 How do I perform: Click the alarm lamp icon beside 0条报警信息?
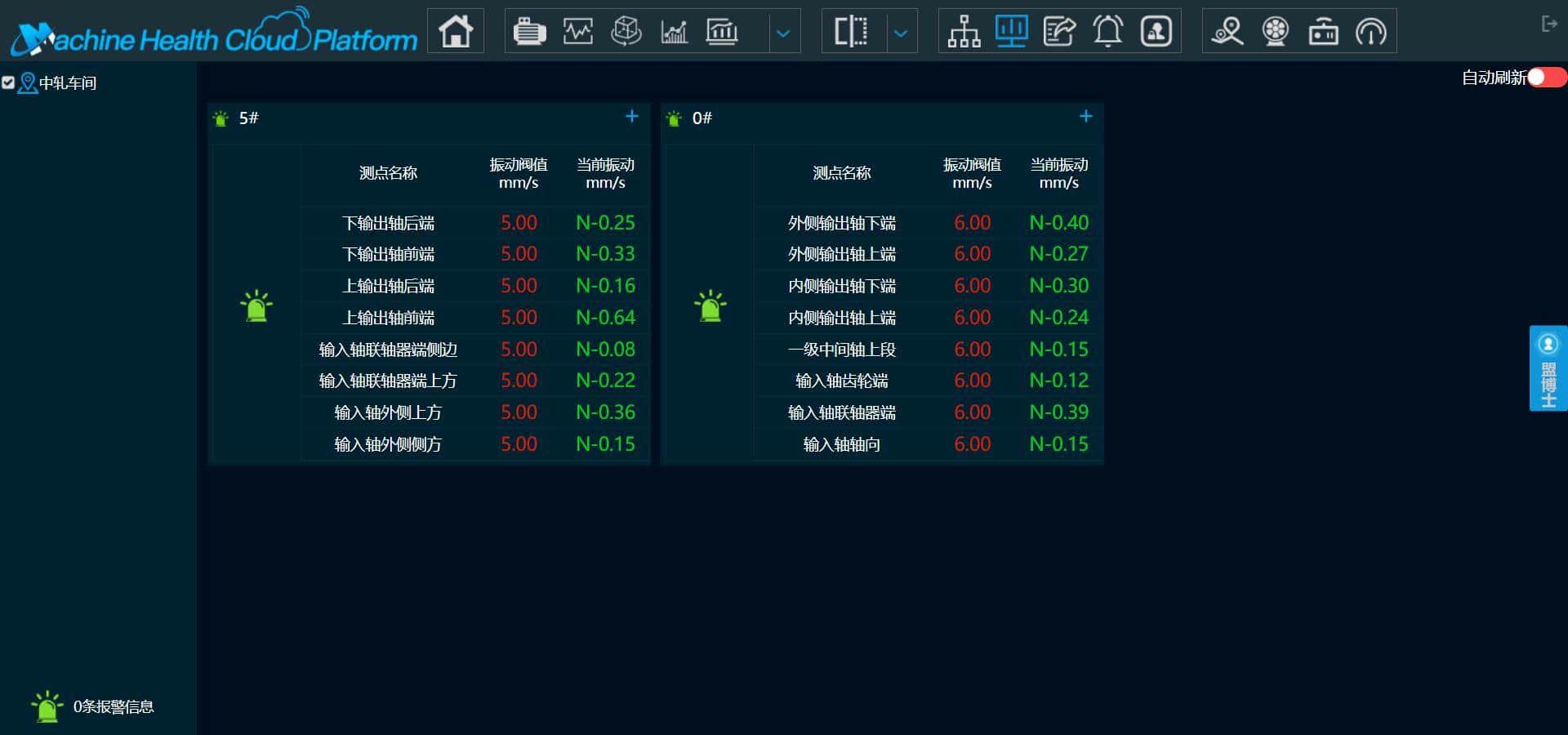click(47, 706)
